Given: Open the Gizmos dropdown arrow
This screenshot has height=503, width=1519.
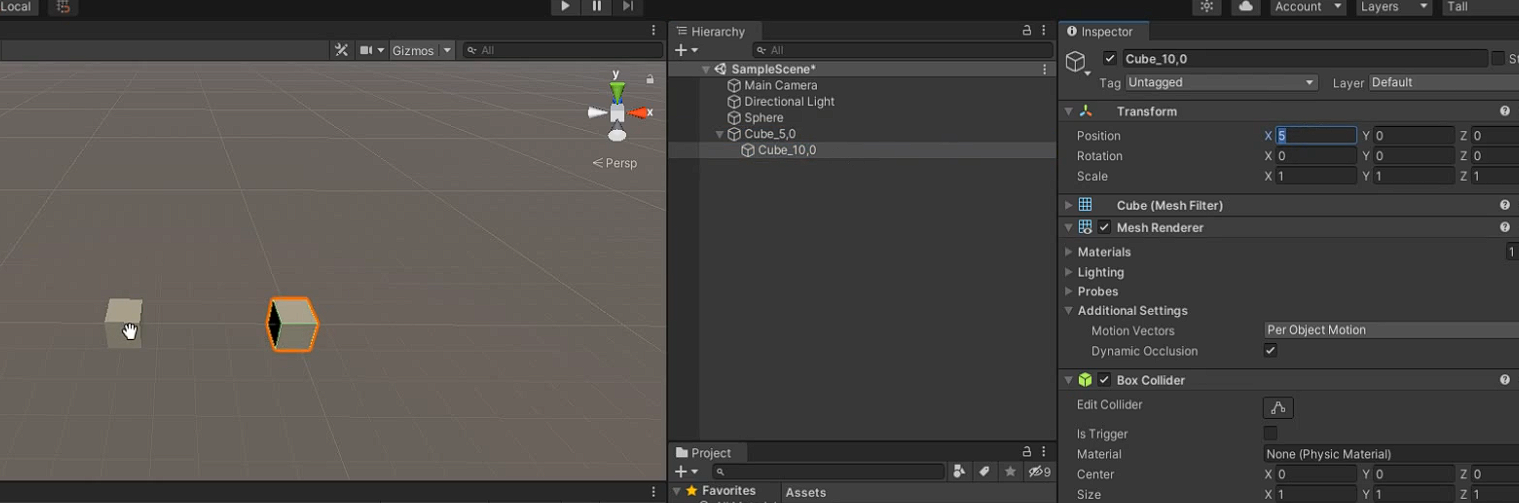Looking at the screenshot, I should pyautogui.click(x=447, y=50).
